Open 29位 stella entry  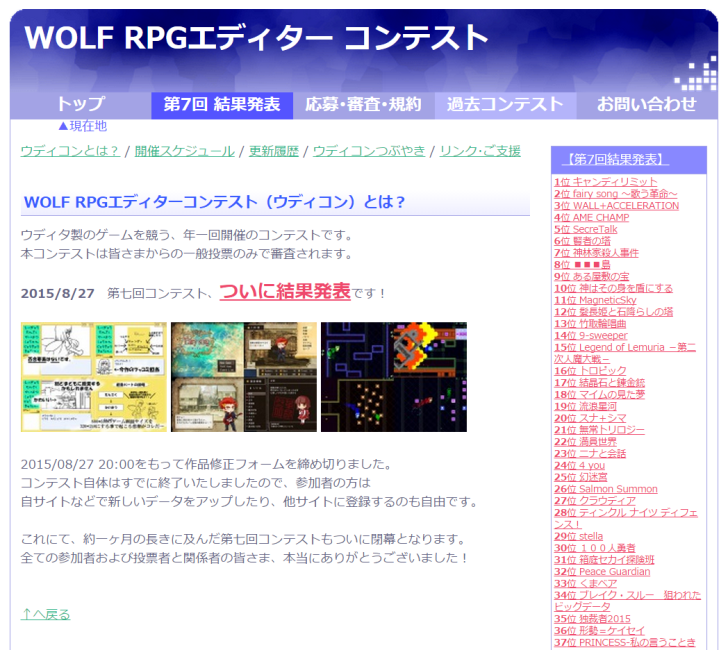[578, 536]
